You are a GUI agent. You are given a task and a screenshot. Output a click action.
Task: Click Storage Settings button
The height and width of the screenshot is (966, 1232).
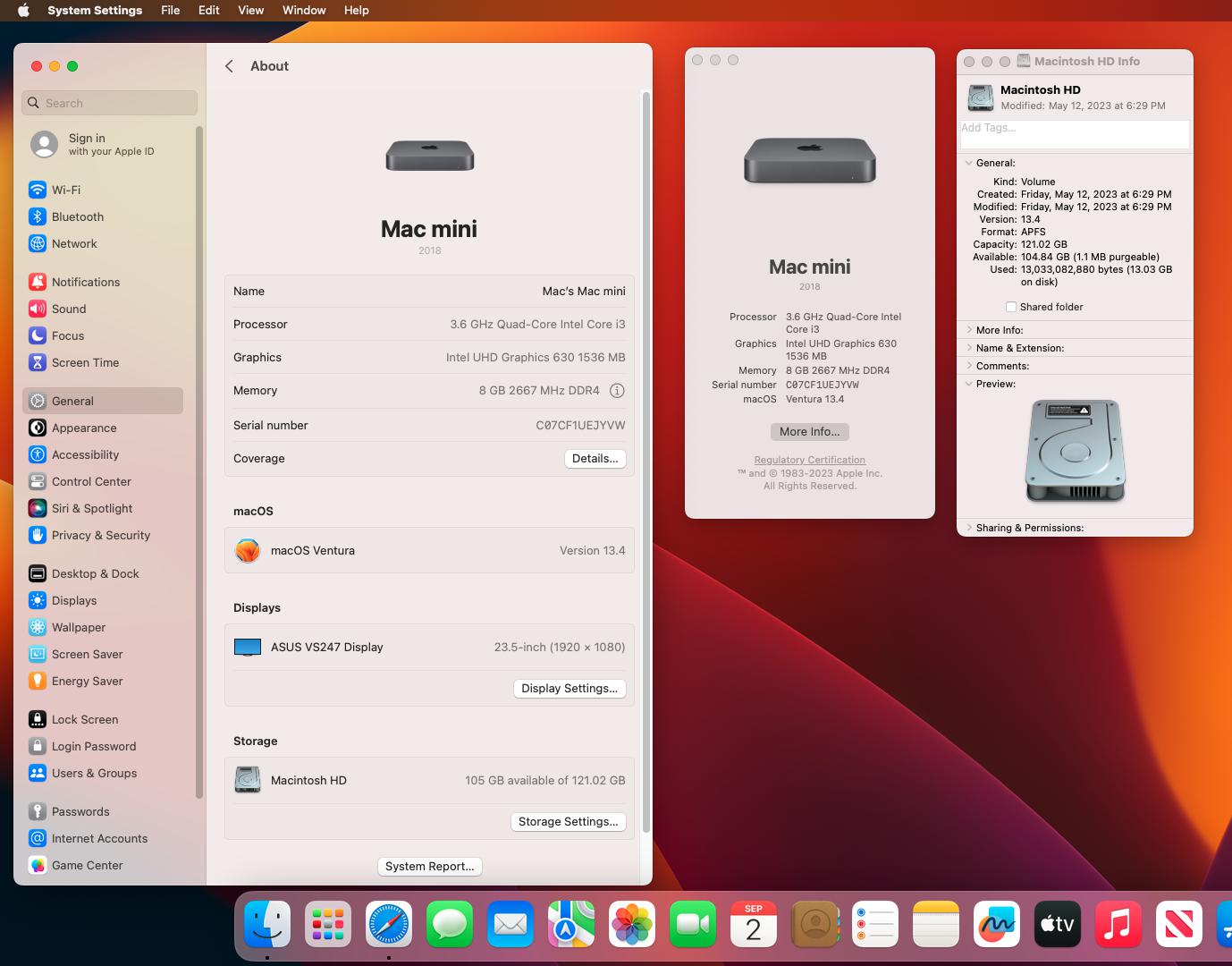[x=568, y=821]
